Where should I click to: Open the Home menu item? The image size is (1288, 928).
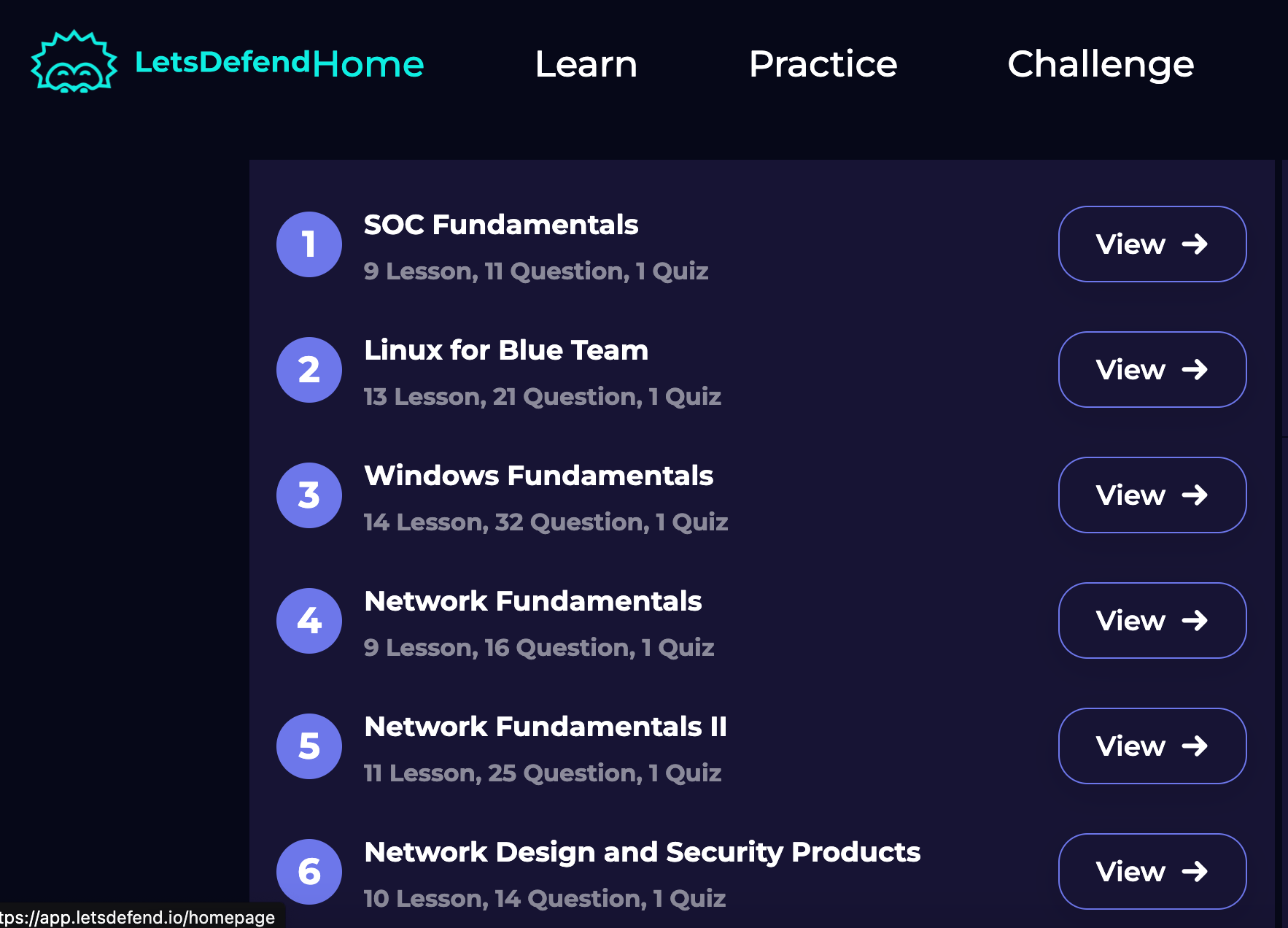368,64
